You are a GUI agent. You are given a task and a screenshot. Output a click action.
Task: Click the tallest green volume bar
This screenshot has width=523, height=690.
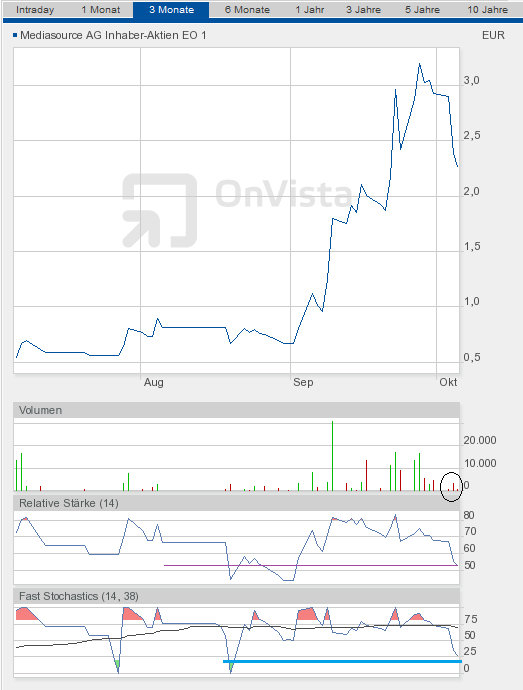click(x=332, y=456)
